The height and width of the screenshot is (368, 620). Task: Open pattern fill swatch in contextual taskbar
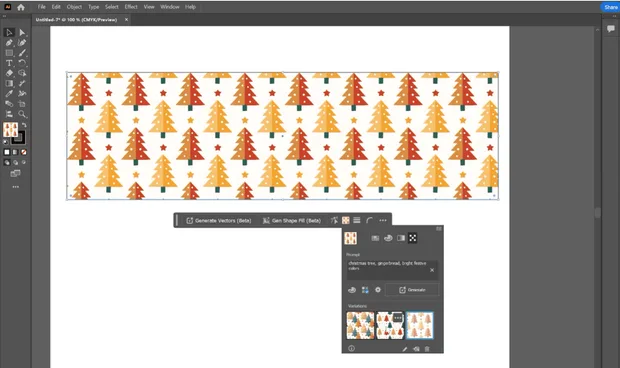point(346,221)
